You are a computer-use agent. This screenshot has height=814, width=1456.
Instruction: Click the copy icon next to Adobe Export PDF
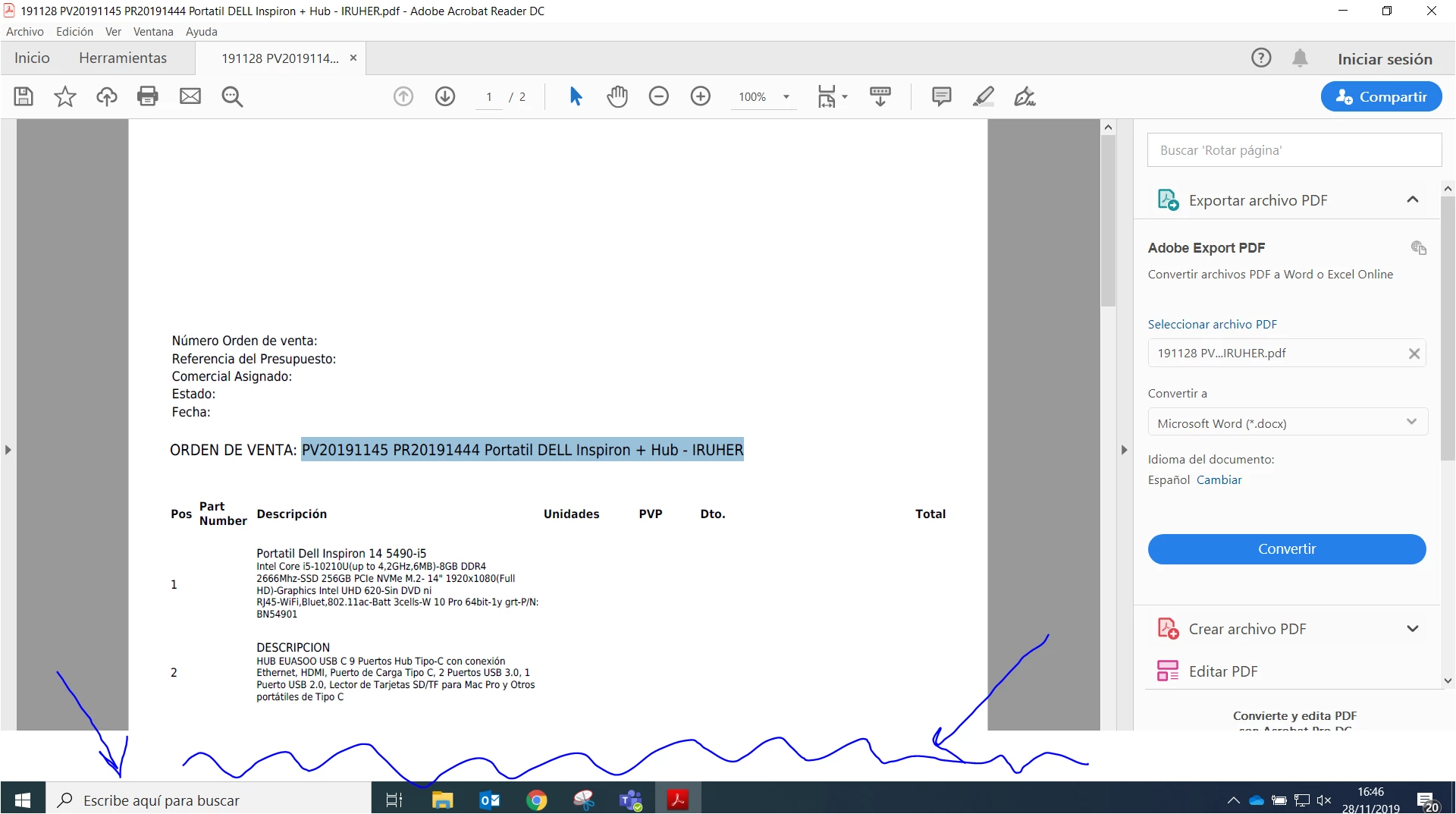click(1418, 247)
